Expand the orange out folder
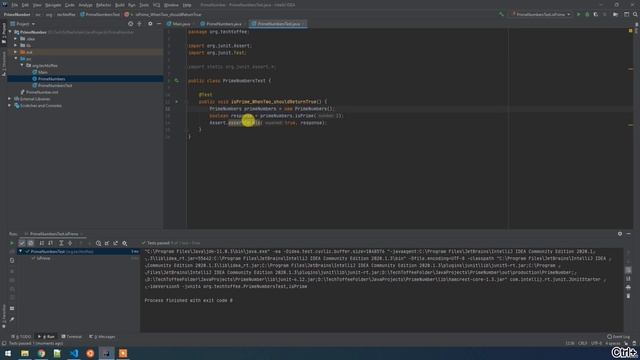The height and width of the screenshot is (360, 640). [16, 52]
